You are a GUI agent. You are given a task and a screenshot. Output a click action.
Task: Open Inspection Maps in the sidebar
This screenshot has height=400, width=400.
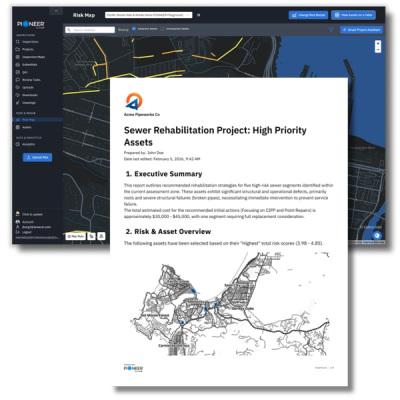30,57
